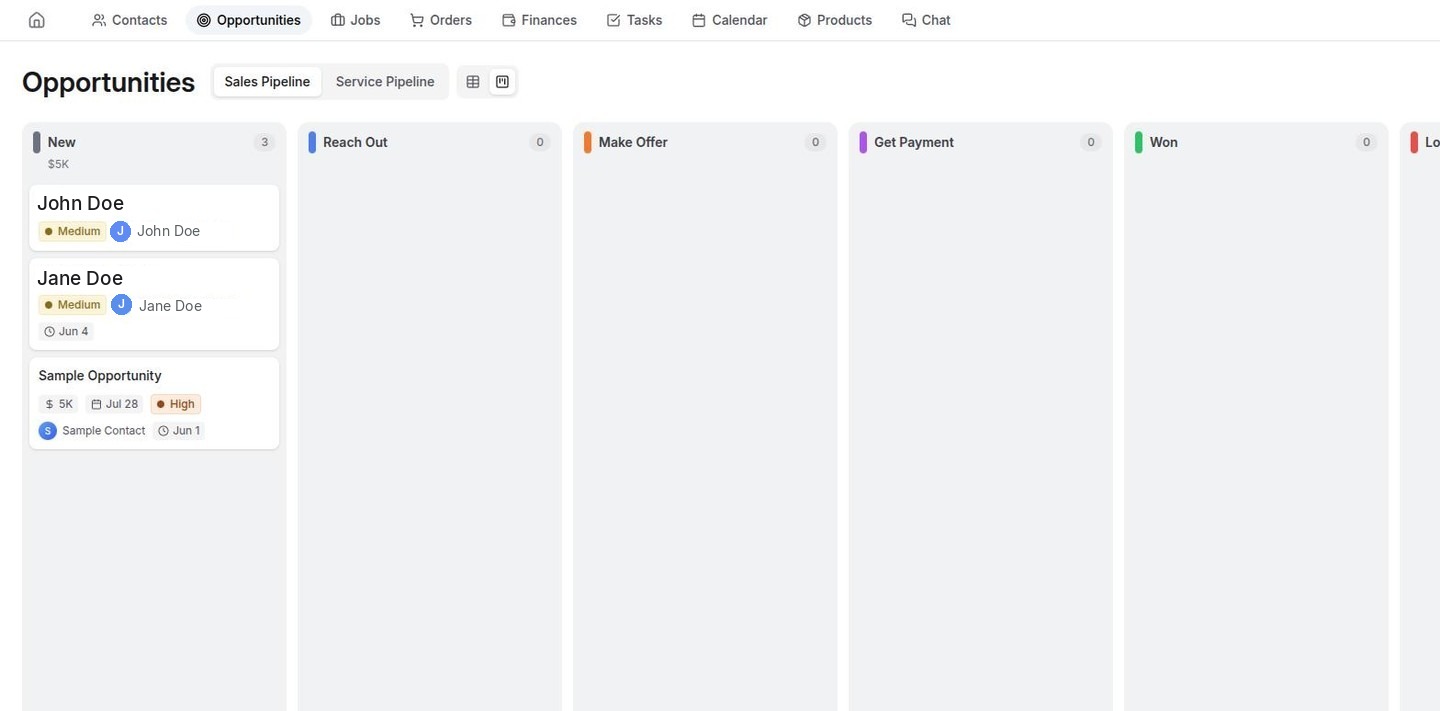Open the Jane Doe opportunity card title
The width and height of the screenshot is (1440, 711).
tap(80, 278)
